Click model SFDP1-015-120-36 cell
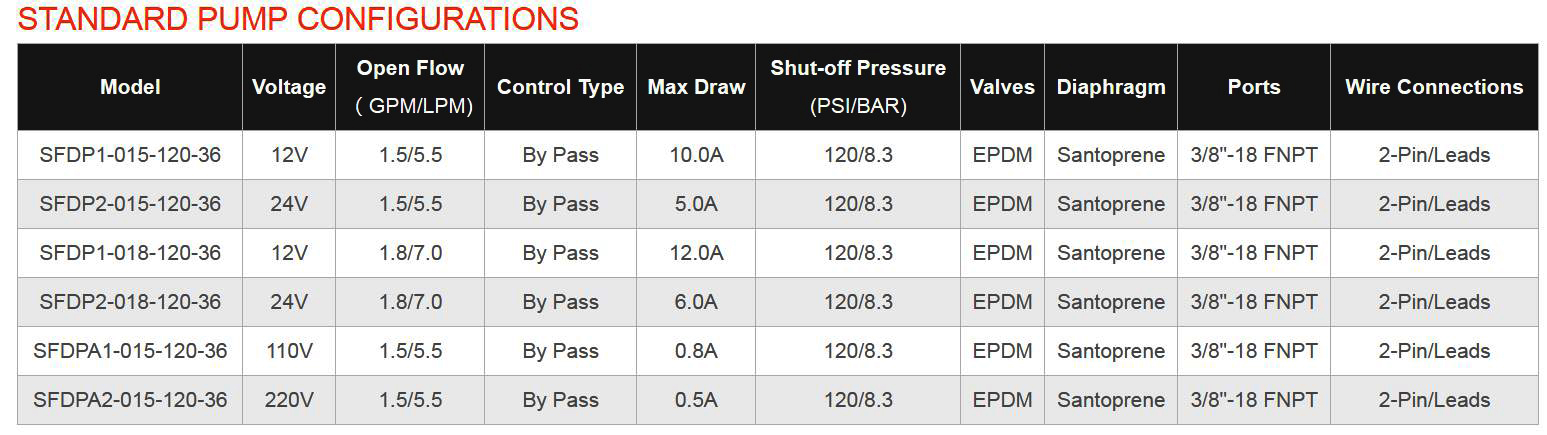Viewport: 1547px width, 435px height. (130, 155)
